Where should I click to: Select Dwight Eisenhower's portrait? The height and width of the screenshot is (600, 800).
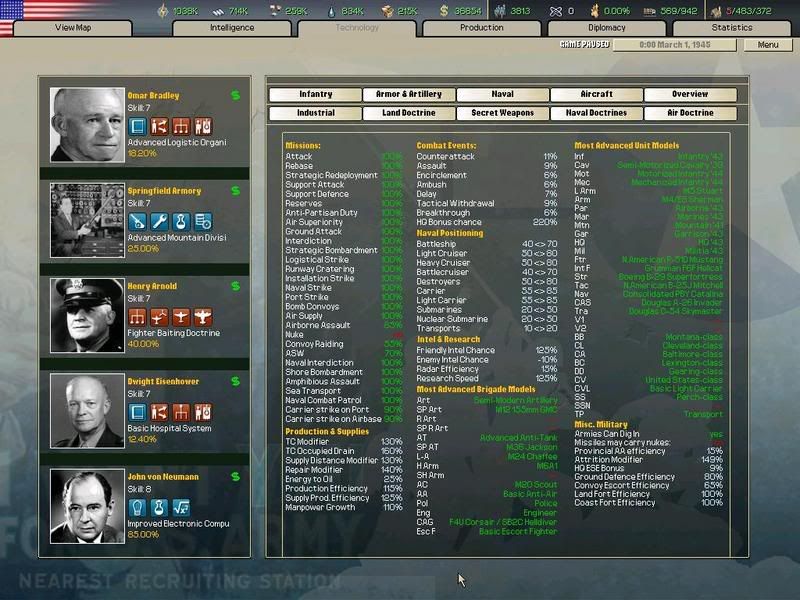click(x=87, y=411)
